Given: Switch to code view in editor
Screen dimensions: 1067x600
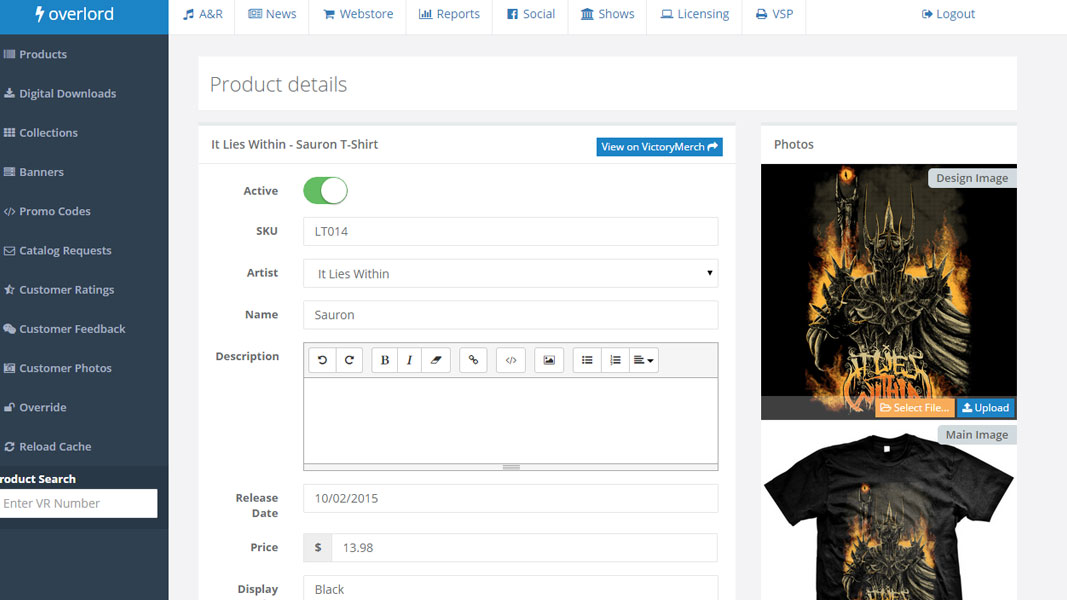Looking at the screenshot, I should pyautogui.click(x=511, y=360).
